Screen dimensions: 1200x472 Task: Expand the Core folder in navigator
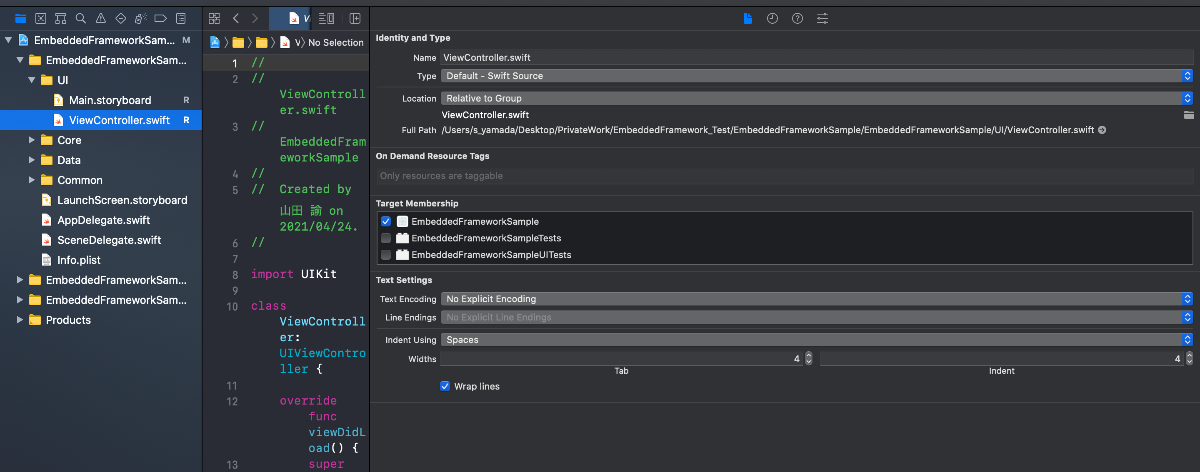pyautogui.click(x=33, y=140)
